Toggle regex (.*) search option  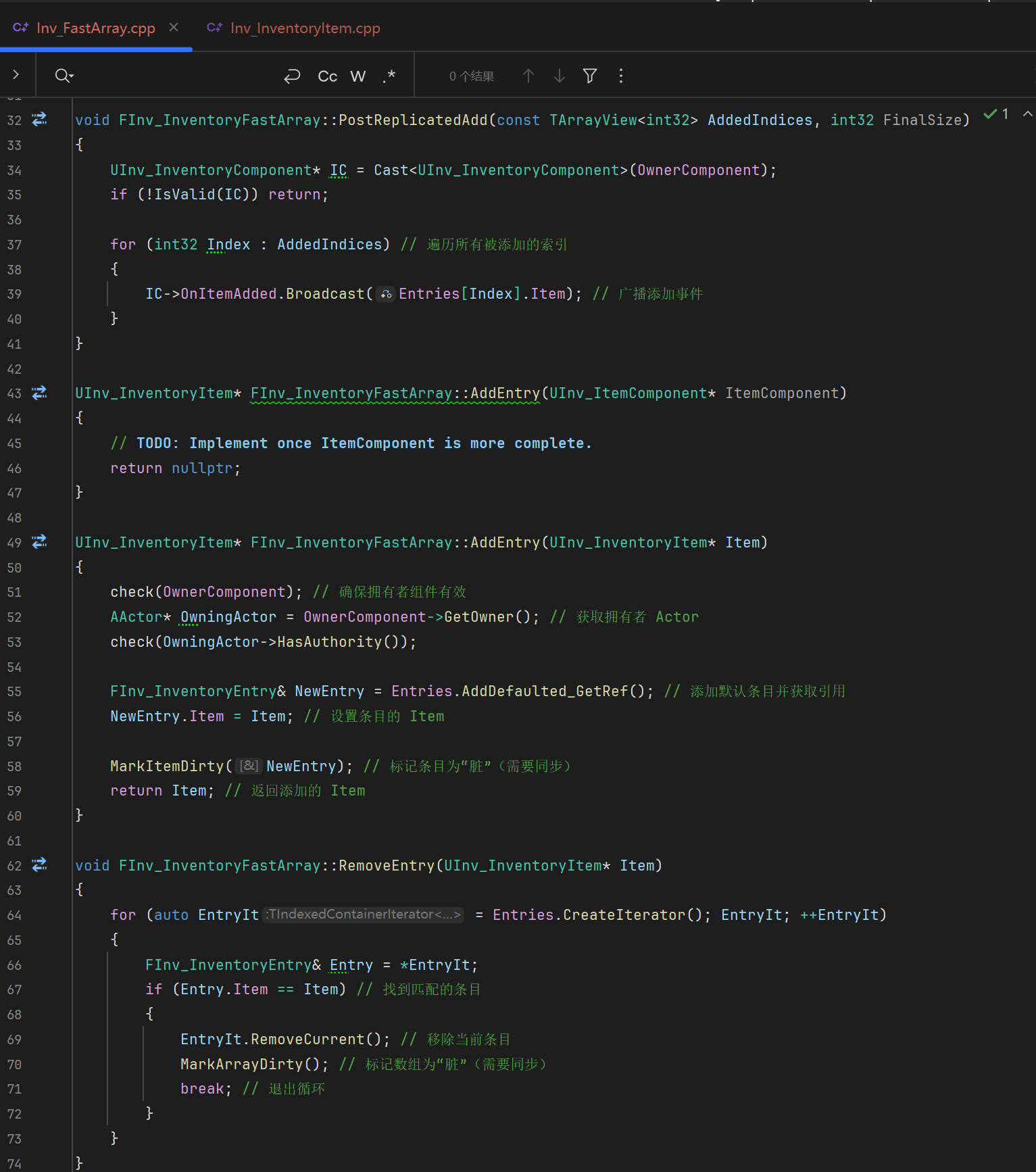click(x=389, y=76)
